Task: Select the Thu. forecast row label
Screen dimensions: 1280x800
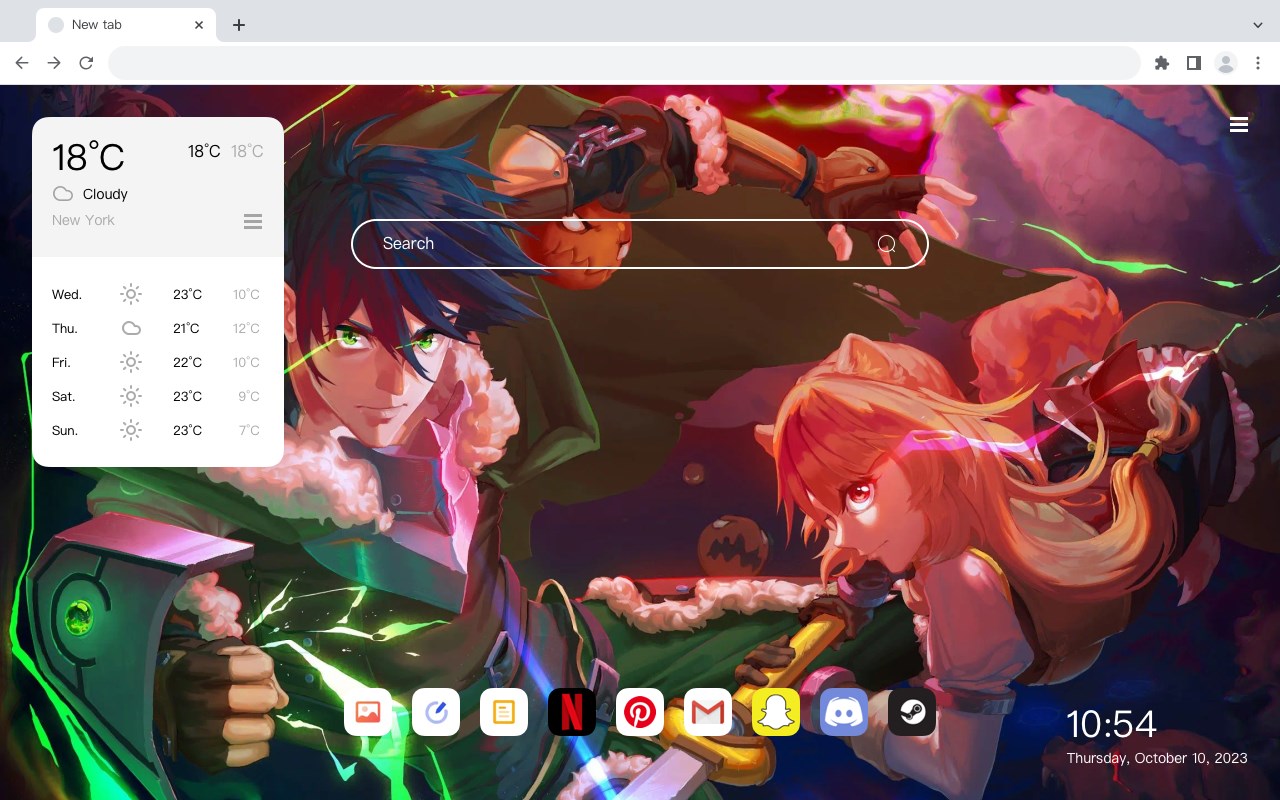Action: pos(65,328)
